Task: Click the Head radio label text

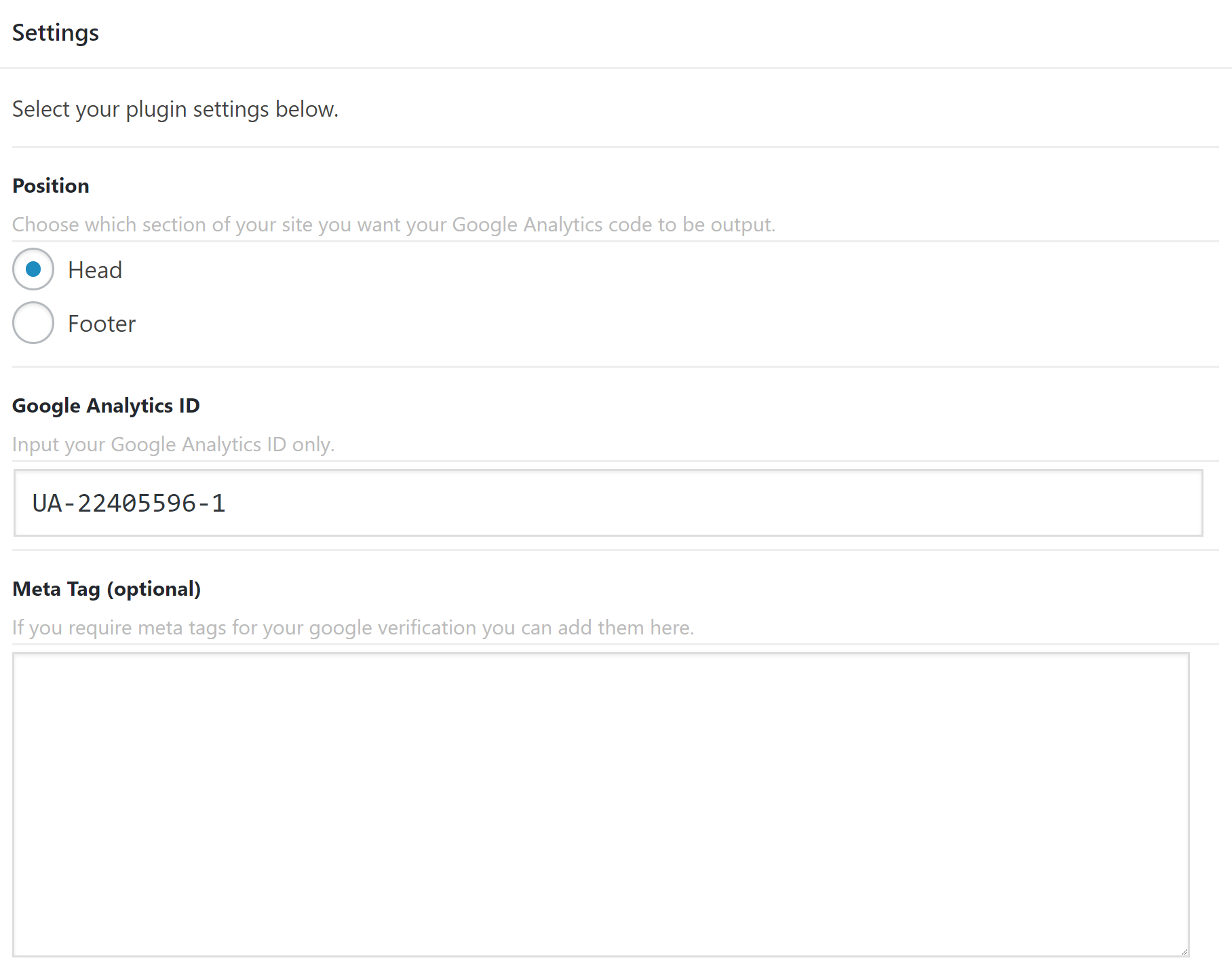Action: tap(94, 269)
